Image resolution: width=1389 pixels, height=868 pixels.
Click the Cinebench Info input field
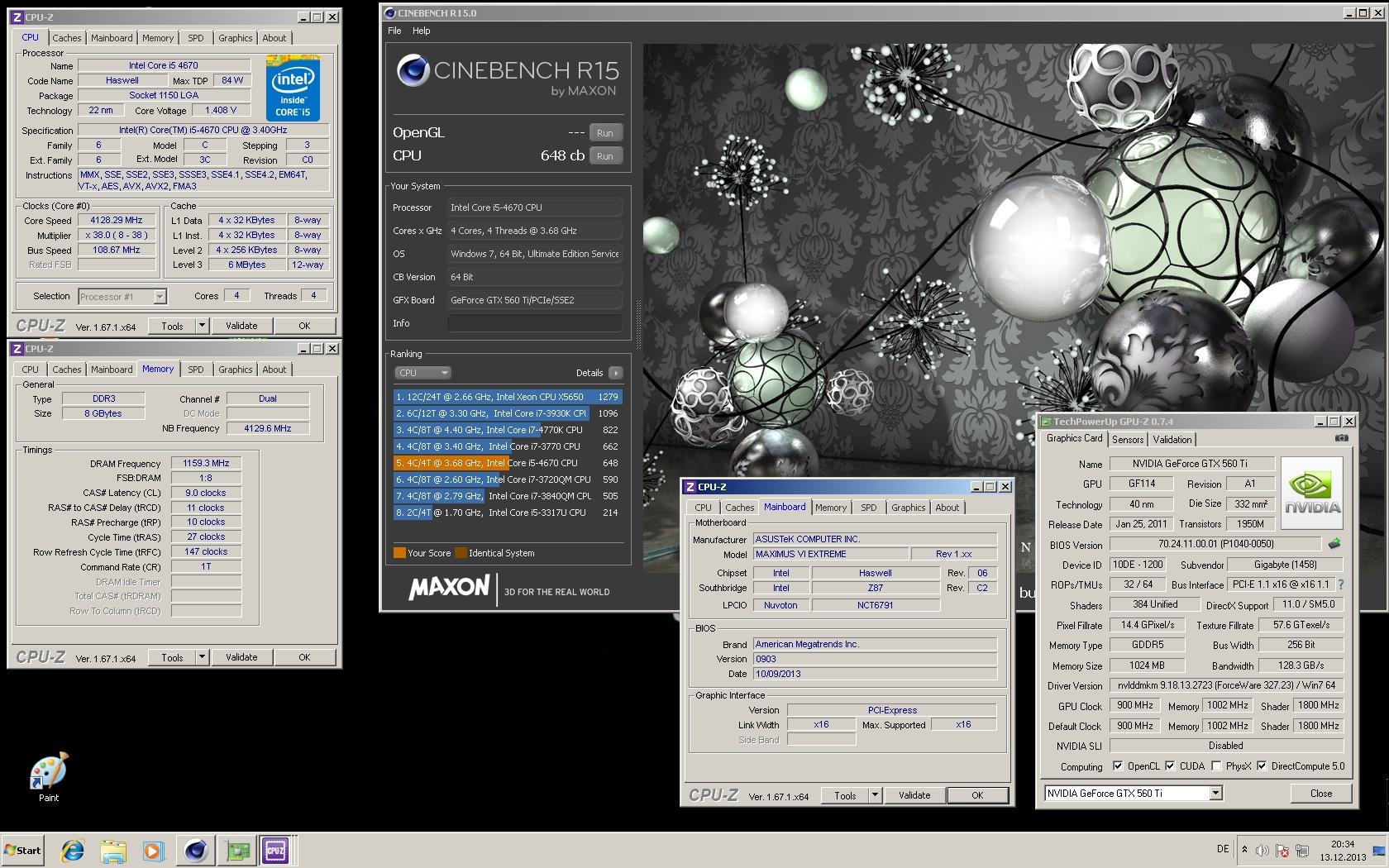pos(535,323)
